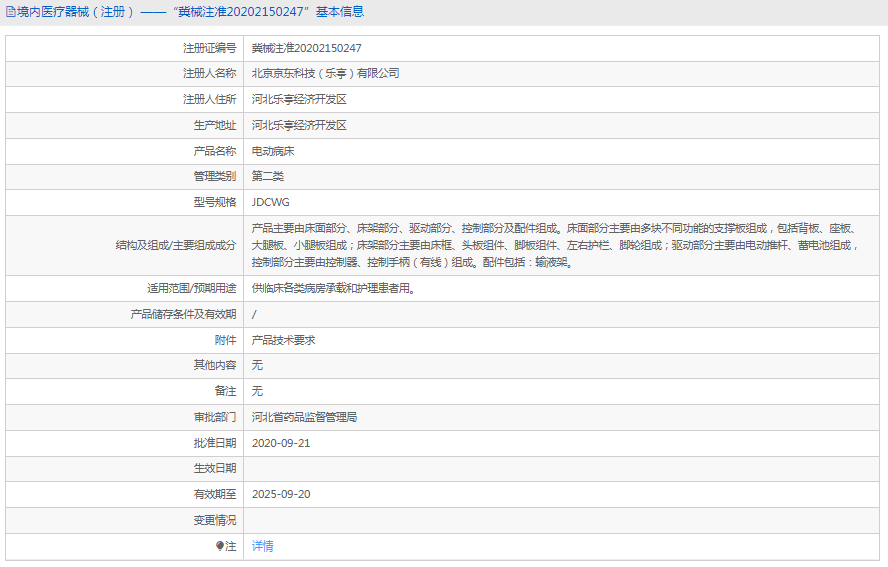This screenshot has width=888, height=567.
Task: Select registrant name 北京京东科技（乐亭）有限公司
Action: pyautogui.click(x=326, y=74)
